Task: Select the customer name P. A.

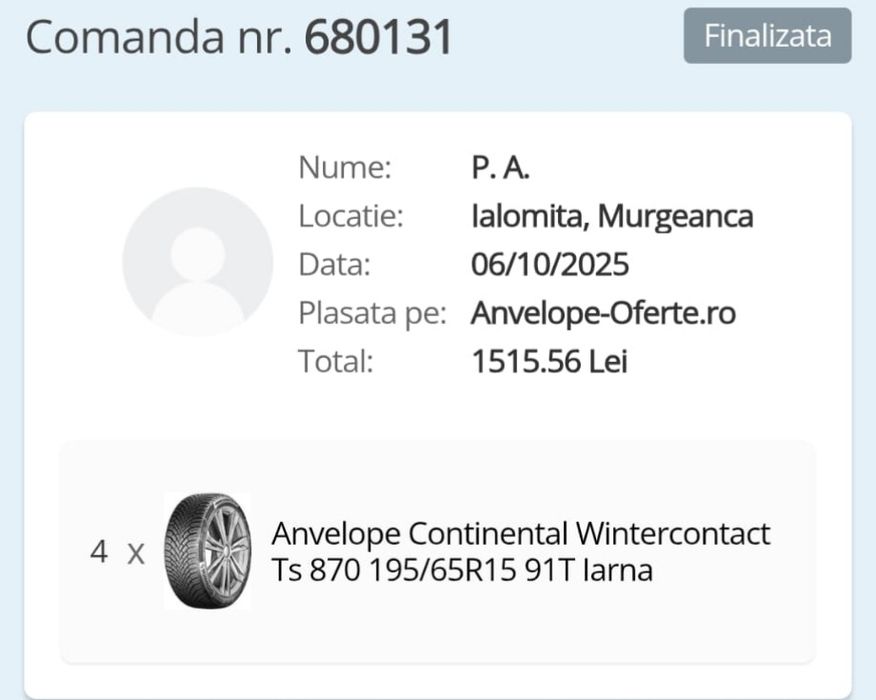Action: pyautogui.click(x=500, y=168)
